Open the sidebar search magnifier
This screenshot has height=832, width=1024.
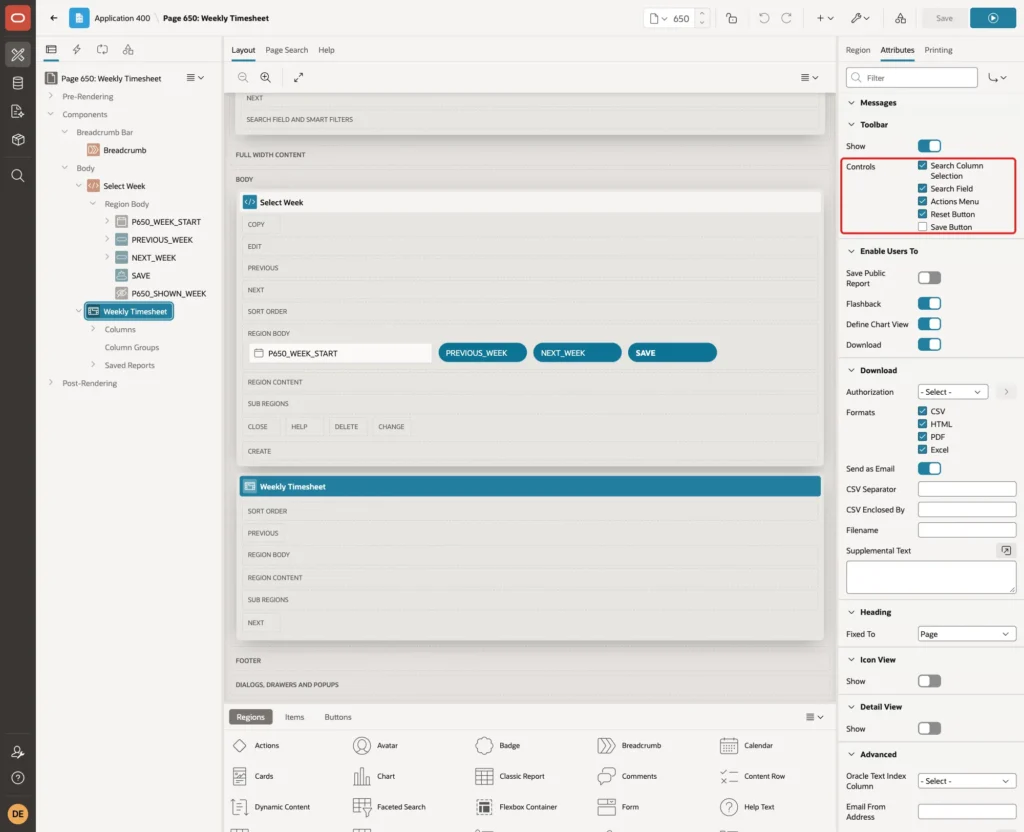point(18,176)
